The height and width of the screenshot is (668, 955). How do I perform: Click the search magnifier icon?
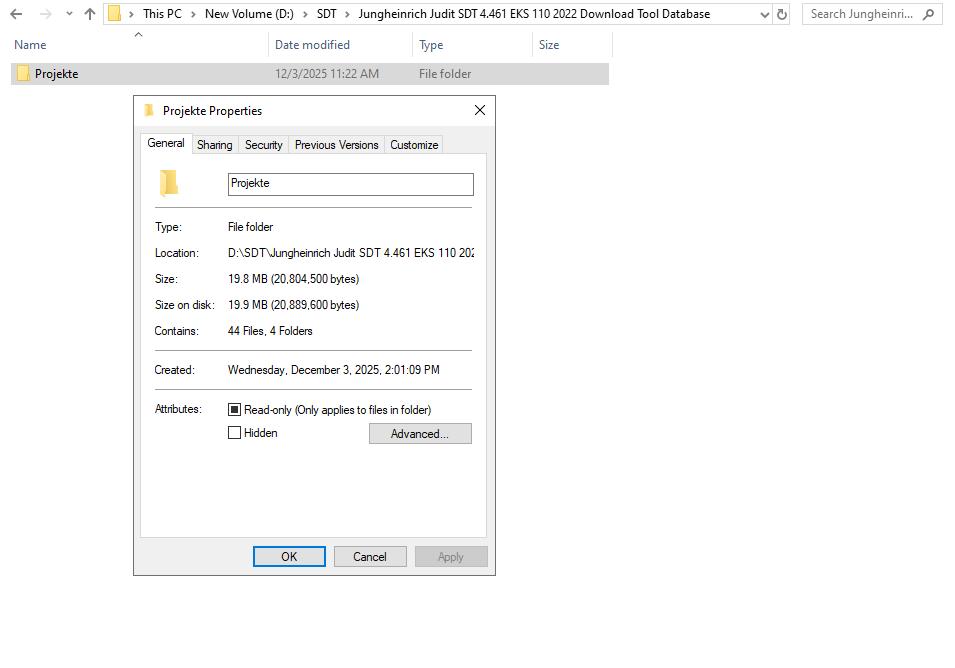(928, 14)
